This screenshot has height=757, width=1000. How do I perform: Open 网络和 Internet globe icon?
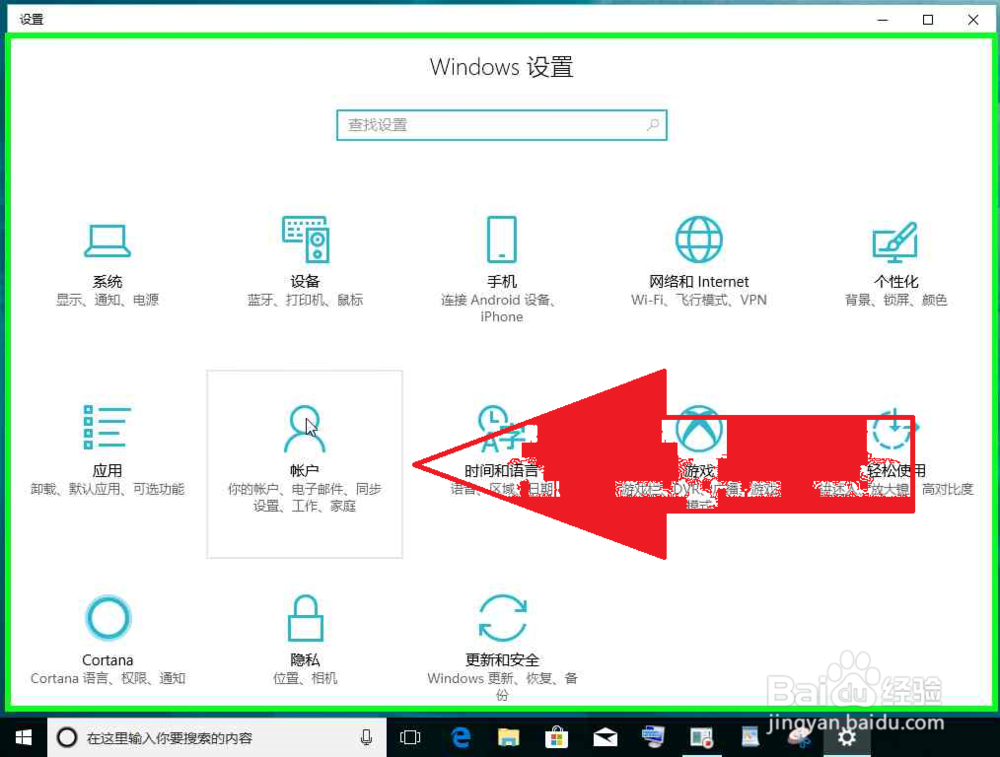[x=699, y=239]
